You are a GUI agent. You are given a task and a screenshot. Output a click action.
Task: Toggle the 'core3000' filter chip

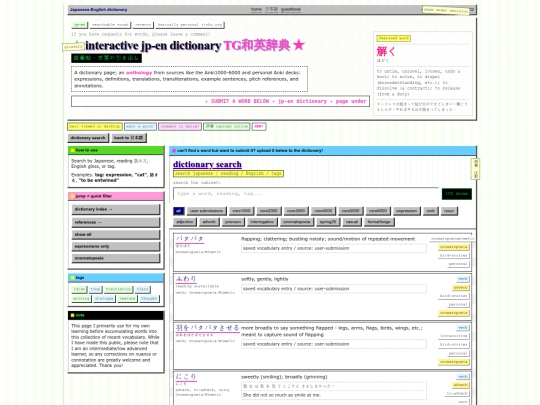pos(296,211)
